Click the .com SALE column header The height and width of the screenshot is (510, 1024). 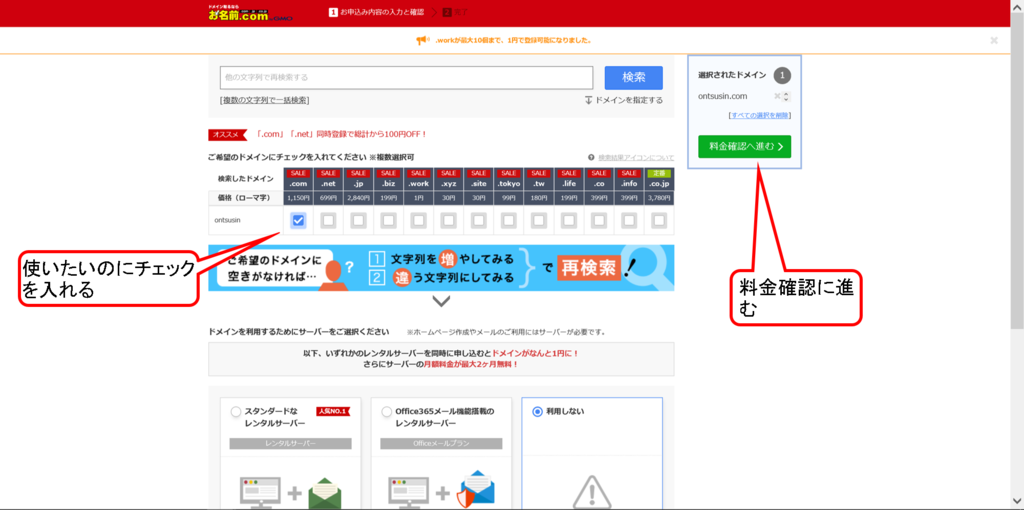pos(298,179)
